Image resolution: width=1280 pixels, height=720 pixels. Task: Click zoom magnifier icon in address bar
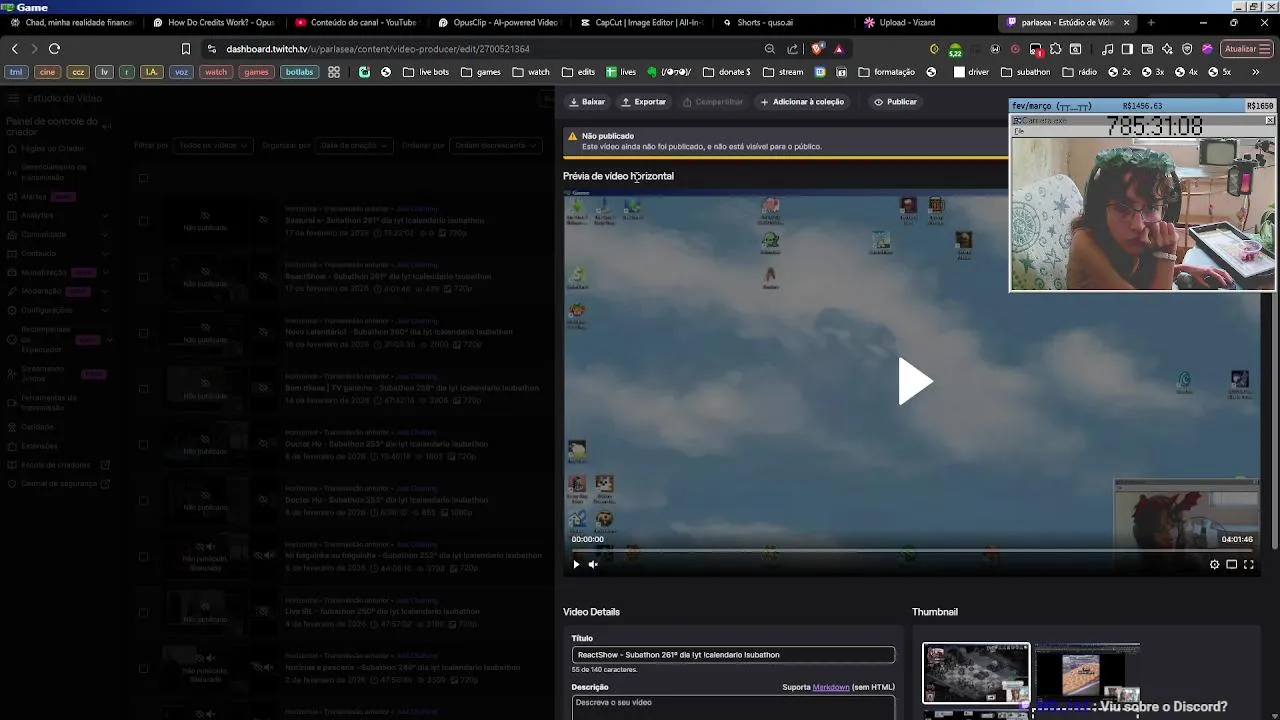point(769,49)
